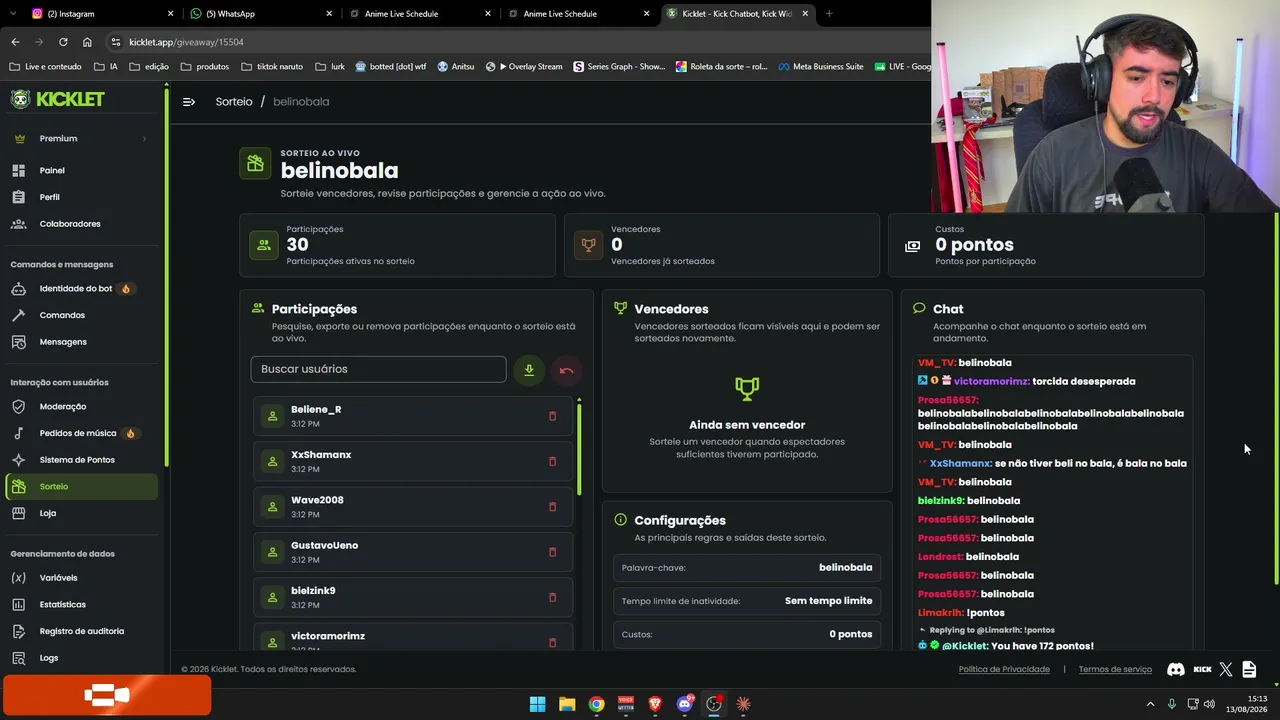Viewport: 1280px width, 720px height.
Task: Click the red reset arrow next to search
Action: [566, 370]
